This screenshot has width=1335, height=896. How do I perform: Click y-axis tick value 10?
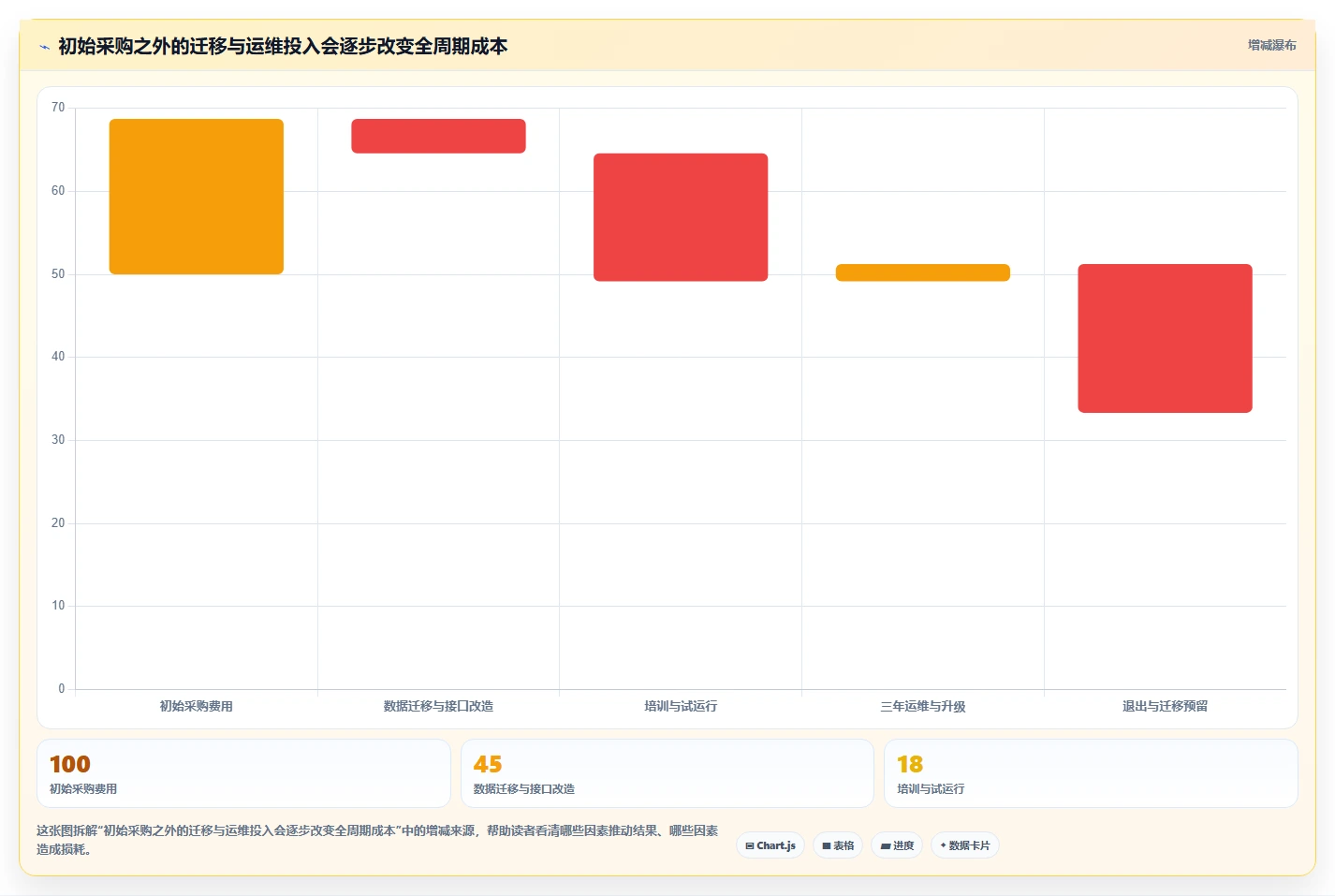coord(58,606)
